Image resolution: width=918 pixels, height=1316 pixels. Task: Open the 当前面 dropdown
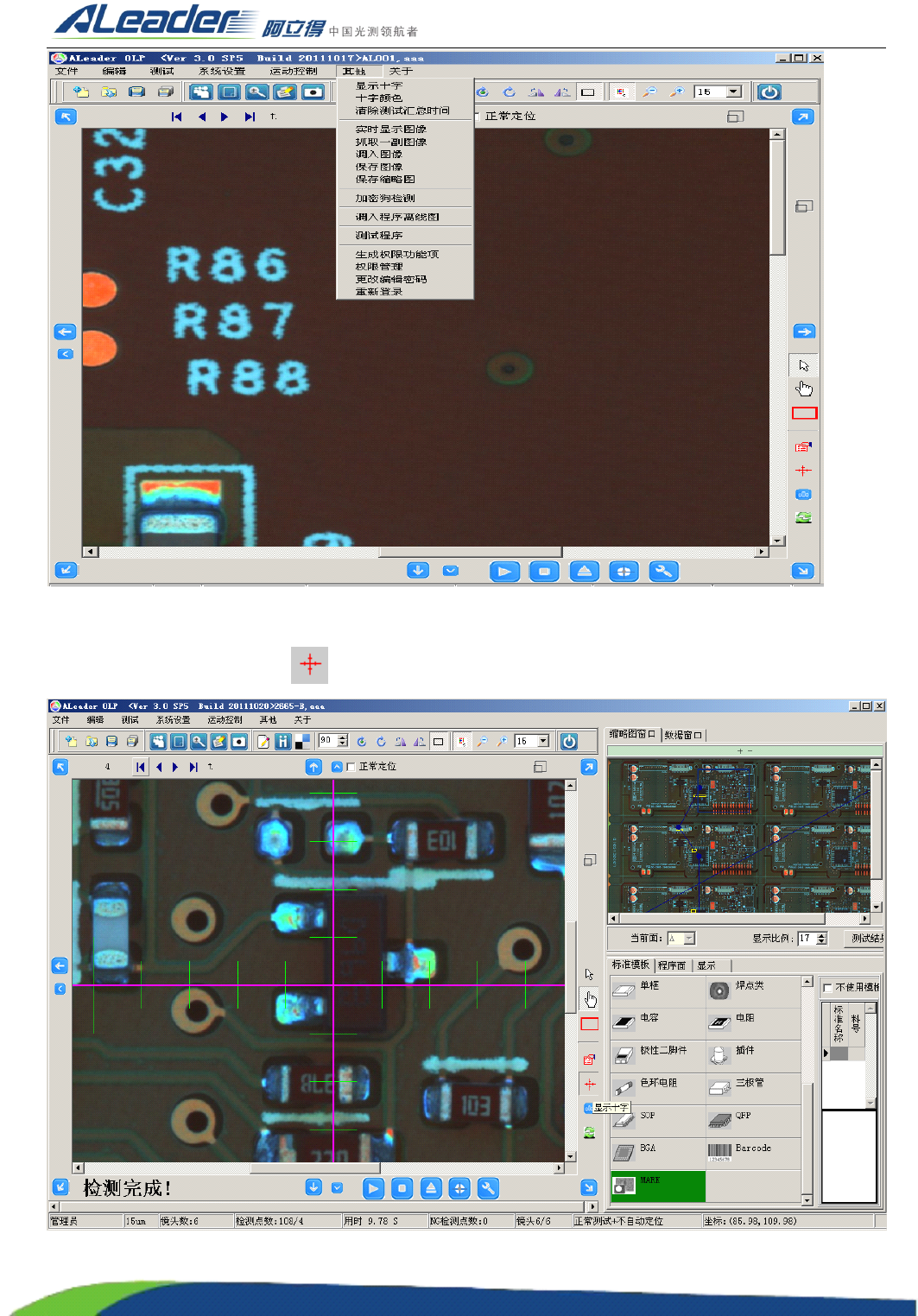tap(689, 939)
